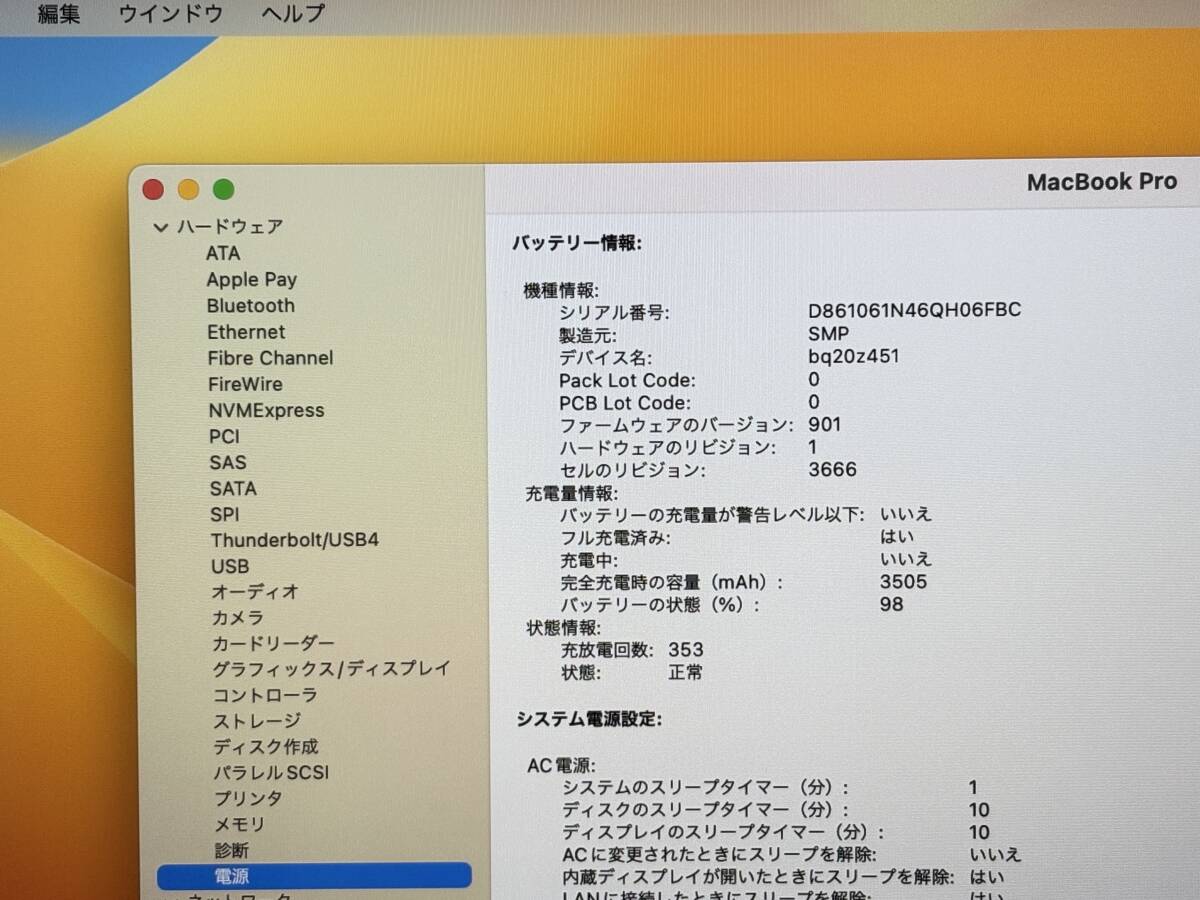This screenshot has width=1200, height=900.
Task: Select コントローラ in sidebar
Action: pos(265,695)
